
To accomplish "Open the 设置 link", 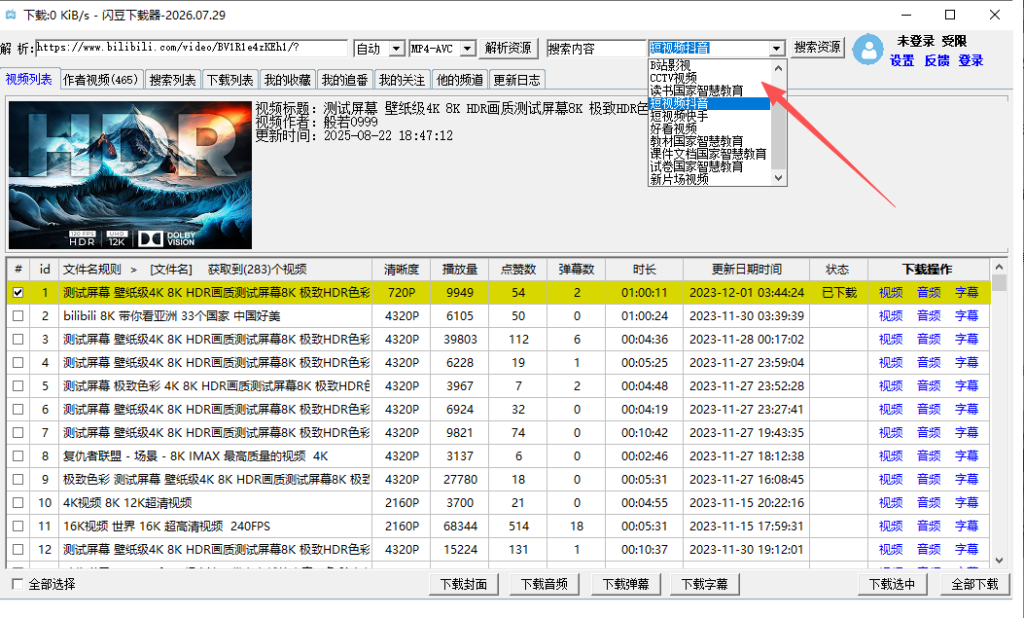I will point(902,61).
